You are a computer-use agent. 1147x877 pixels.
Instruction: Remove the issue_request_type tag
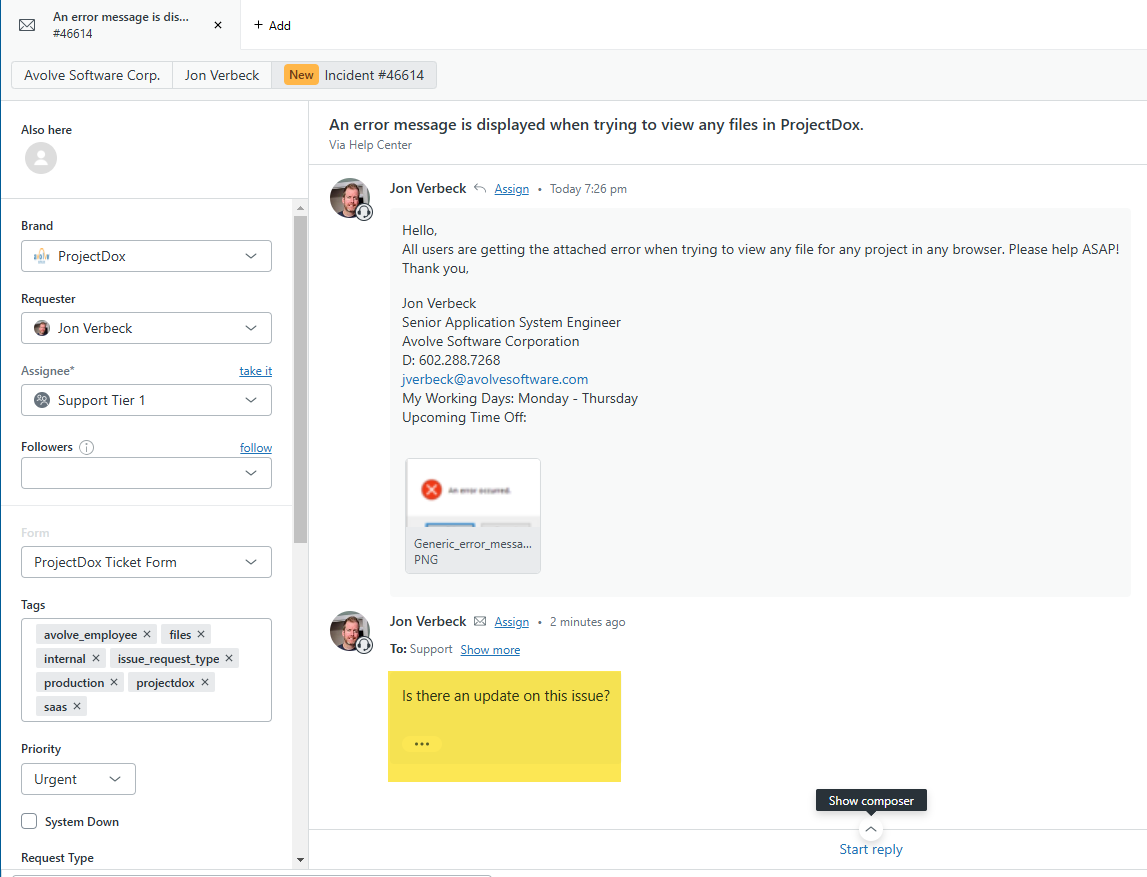click(x=229, y=658)
